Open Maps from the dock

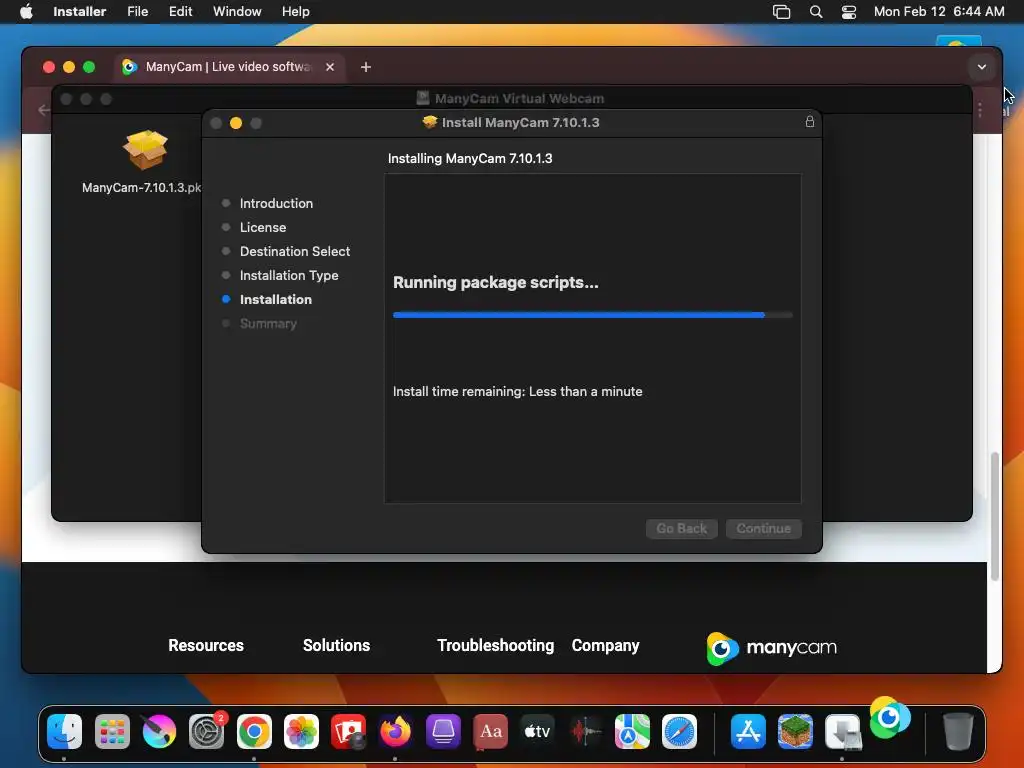[632, 731]
